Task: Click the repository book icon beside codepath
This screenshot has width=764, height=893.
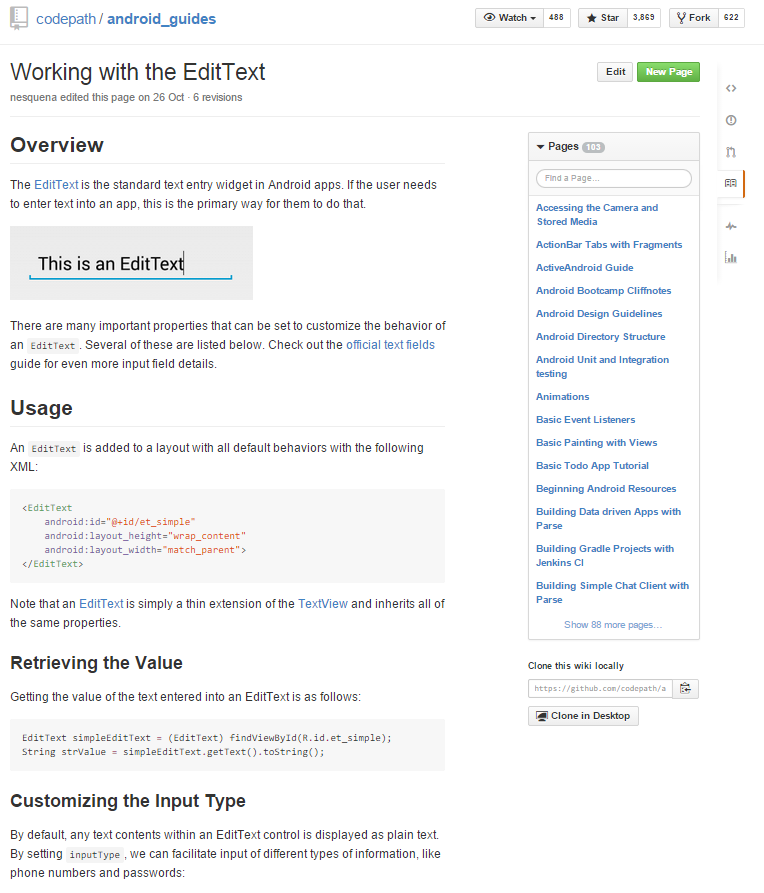Action: tap(19, 19)
